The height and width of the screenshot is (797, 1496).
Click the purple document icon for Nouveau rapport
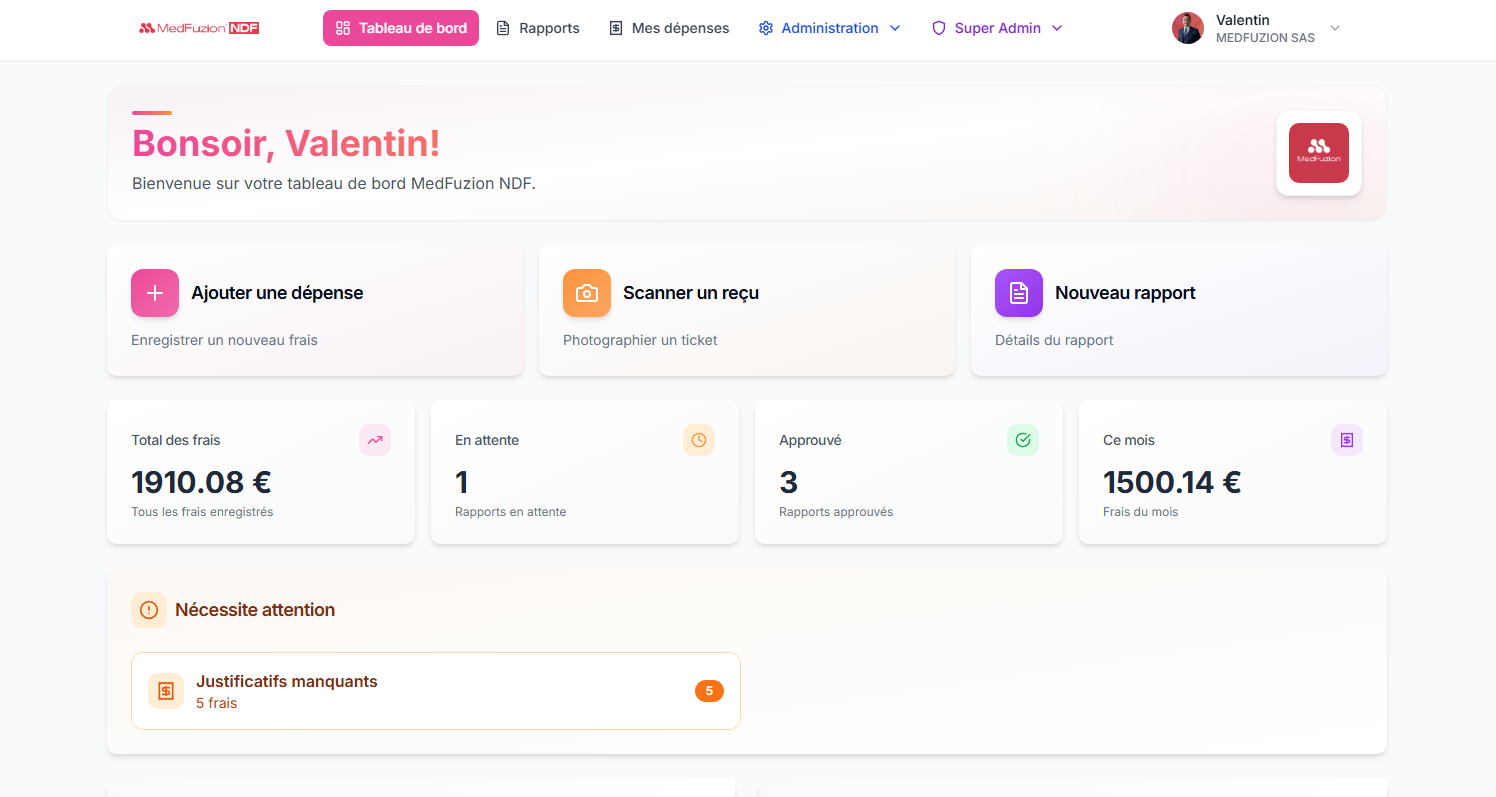pos(1018,292)
